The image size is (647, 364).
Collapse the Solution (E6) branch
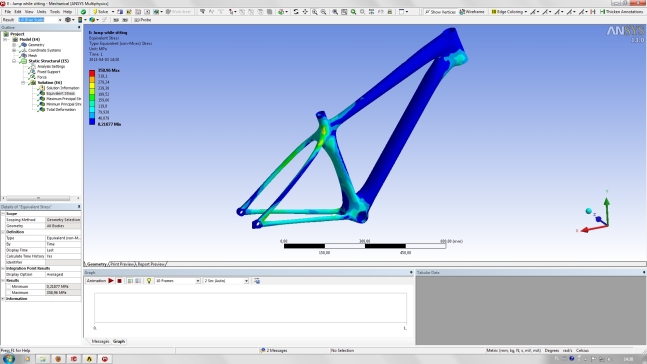click(23, 83)
